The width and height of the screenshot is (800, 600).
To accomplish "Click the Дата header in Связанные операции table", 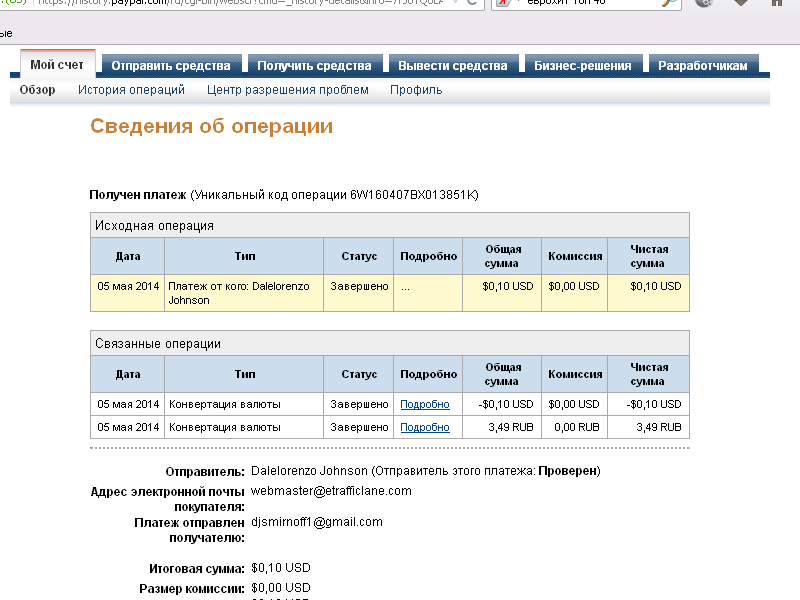I will pyautogui.click(x=128, y=374).
